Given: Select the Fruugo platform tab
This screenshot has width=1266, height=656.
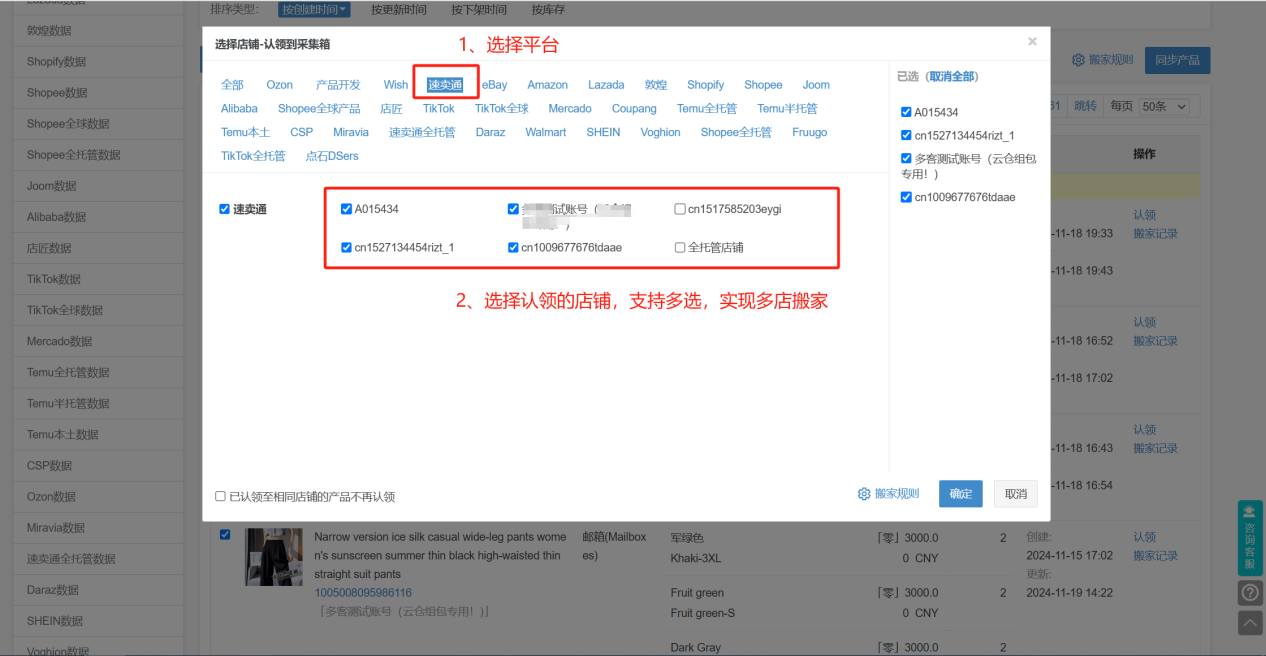Looking at the screenshot, I should [810, 132].
